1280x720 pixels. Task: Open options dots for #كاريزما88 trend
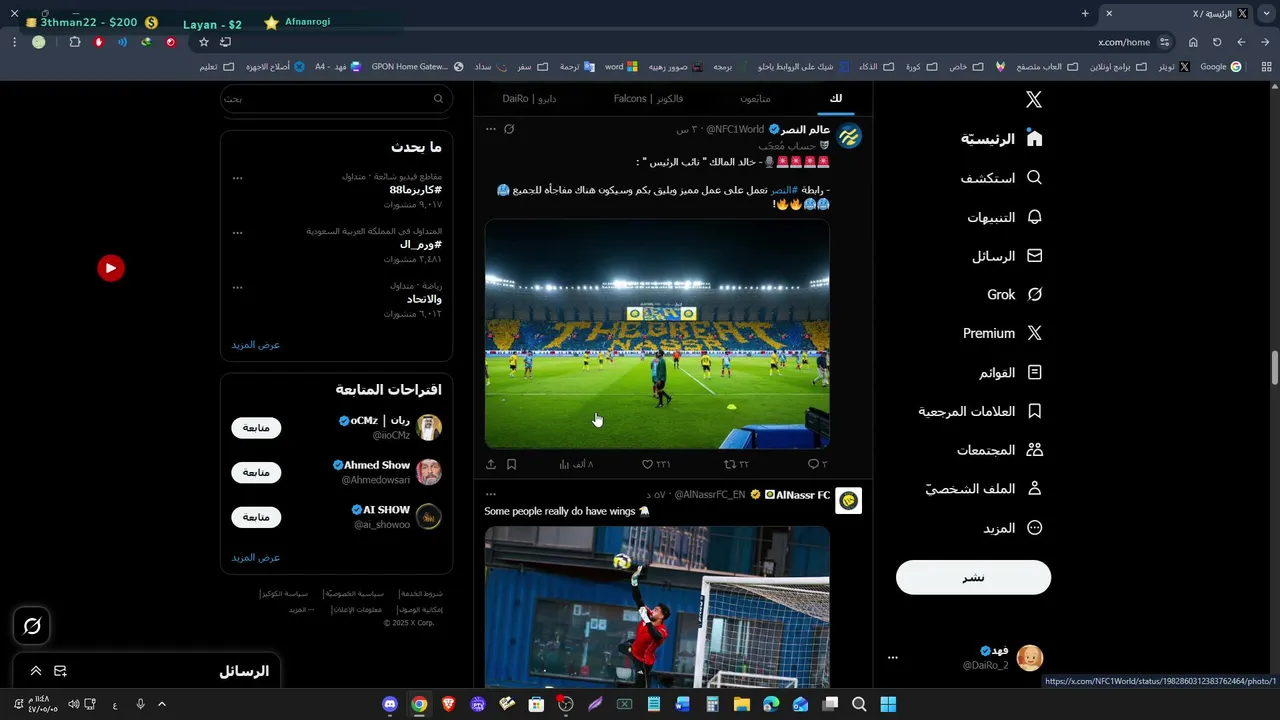pos(237,177)
